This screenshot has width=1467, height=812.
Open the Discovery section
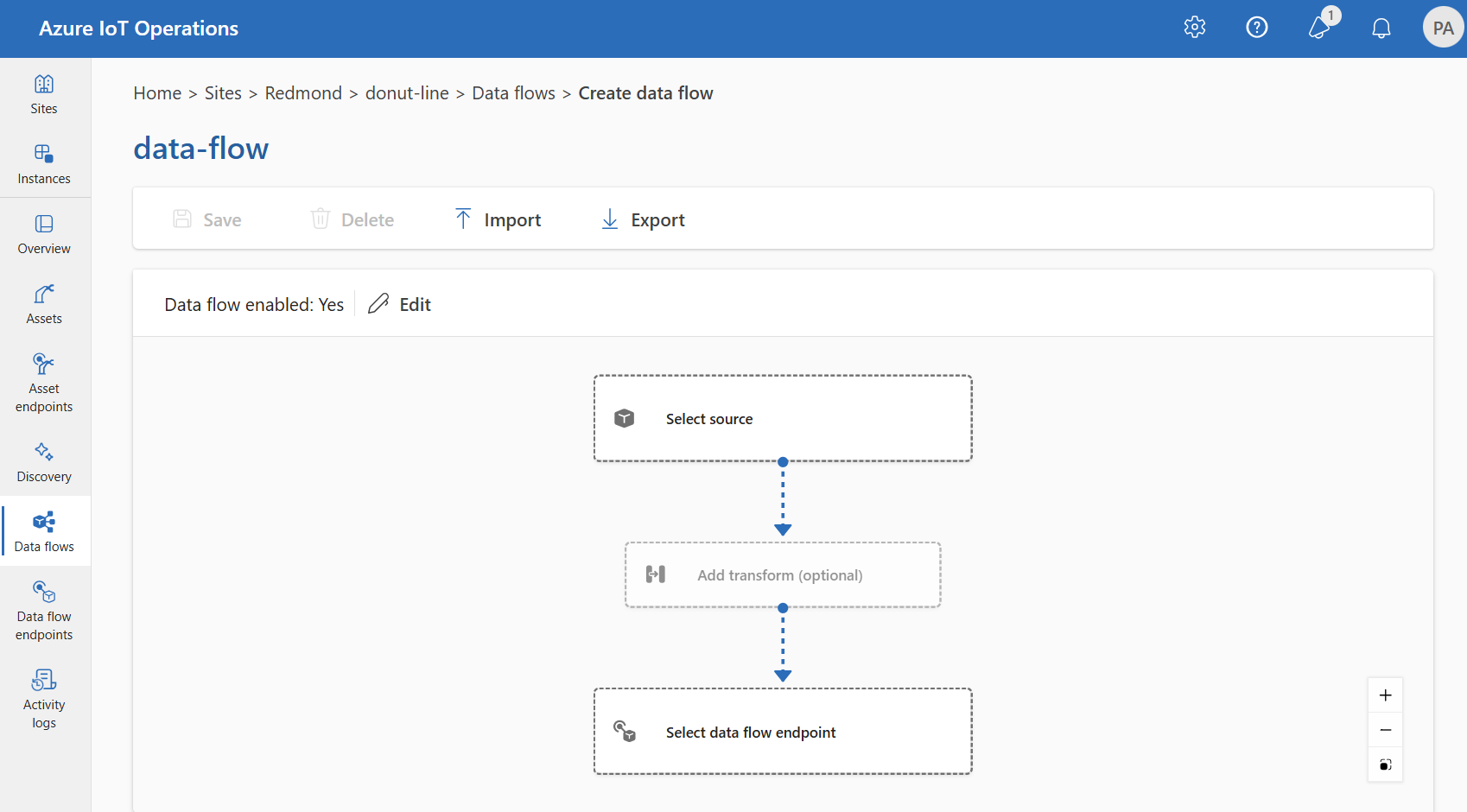(x=43, y=460)
